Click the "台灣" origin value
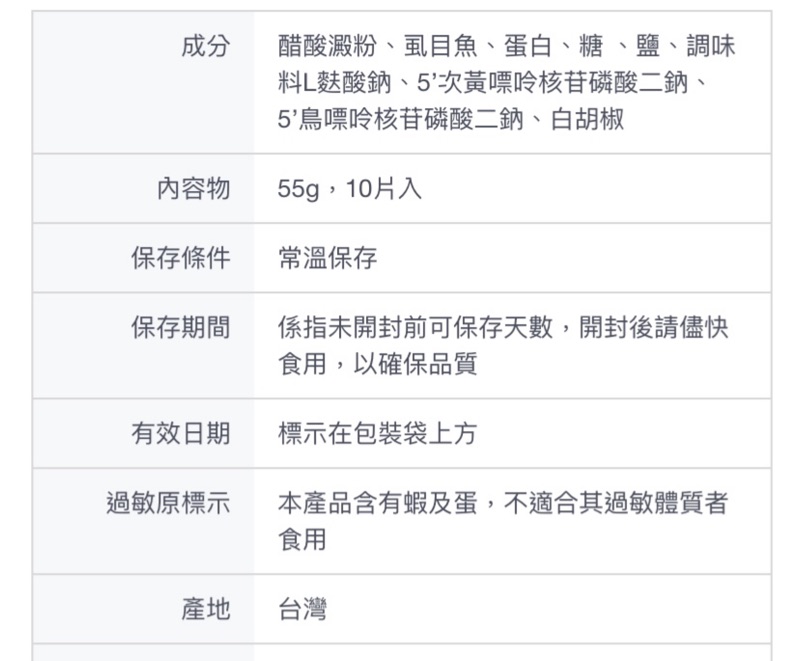This screenshot has width=800, height=661. pyautogui.click(x=302, y=608)
